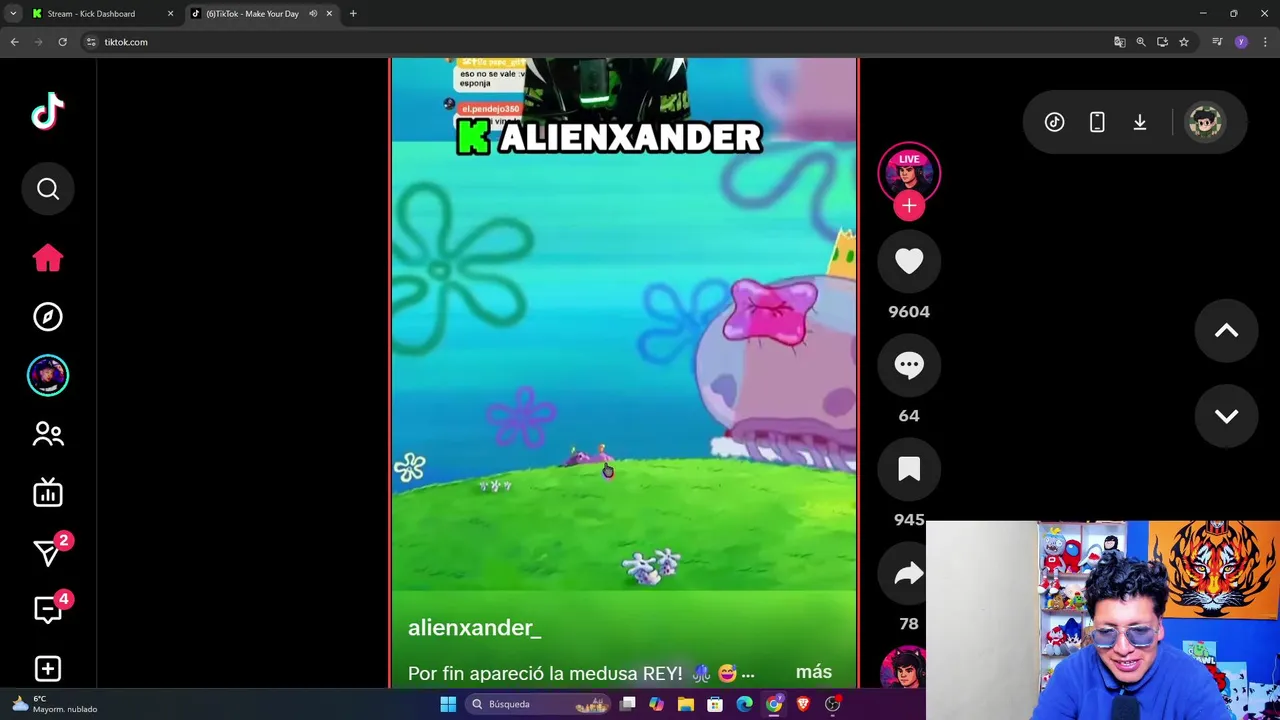Switch to the Stream - Kick Dashboard tab
This screenshot has width=1280, height=720.
coord(91,14)
